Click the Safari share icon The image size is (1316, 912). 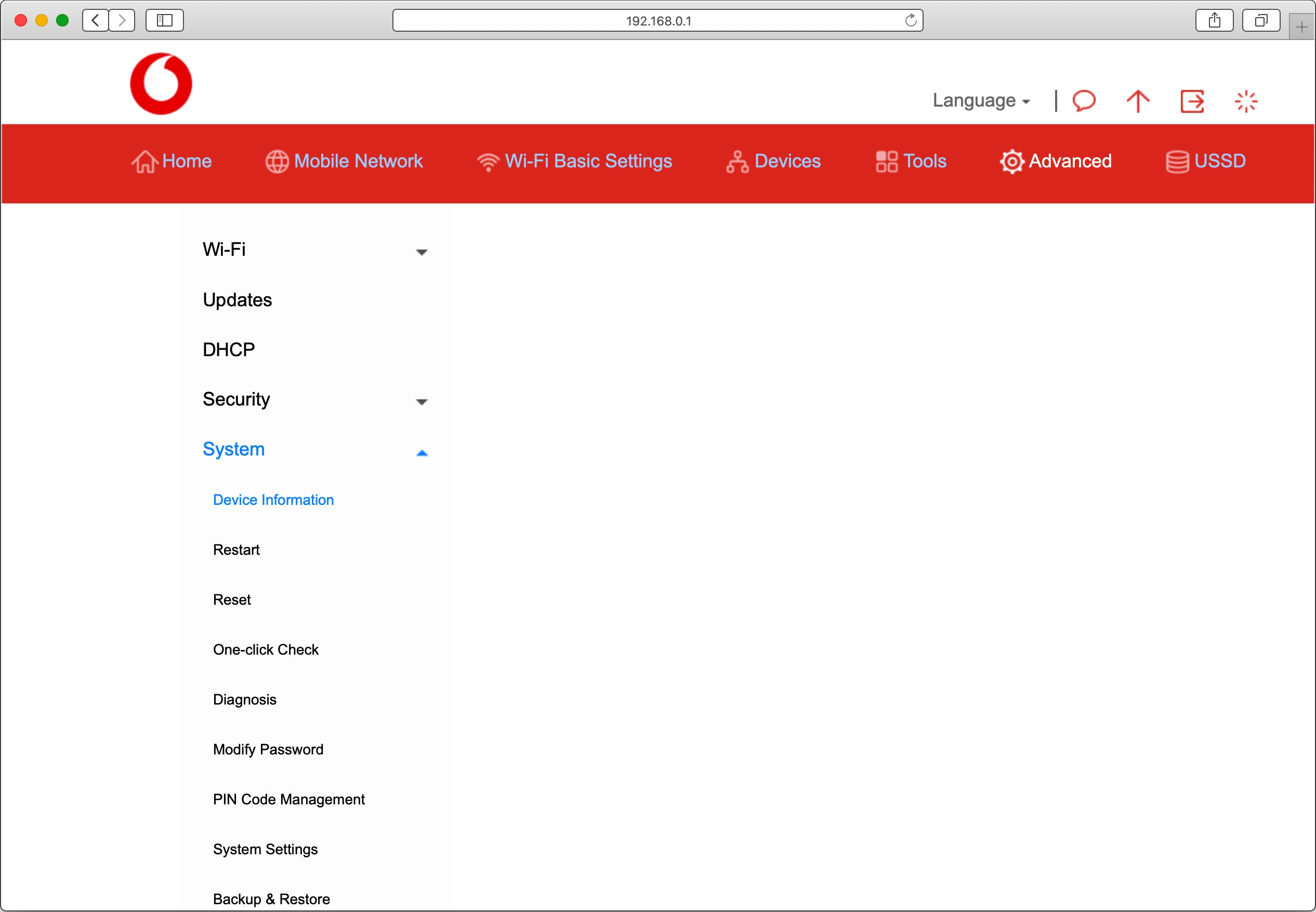coord(1214,21)
